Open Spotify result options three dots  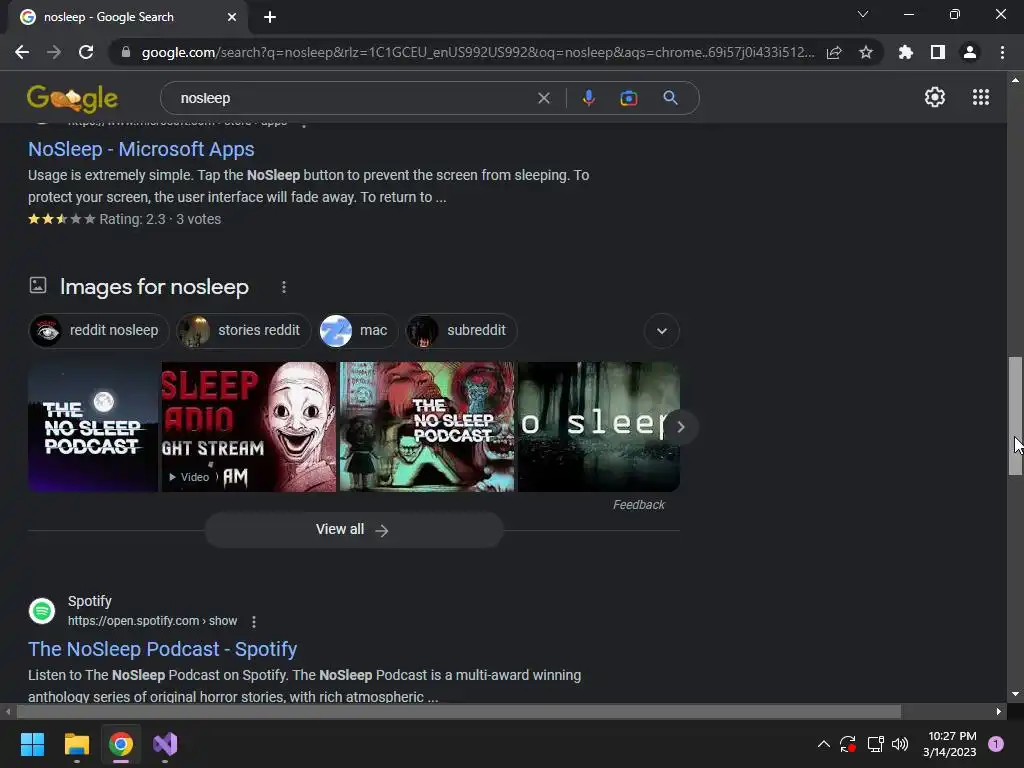254,622
